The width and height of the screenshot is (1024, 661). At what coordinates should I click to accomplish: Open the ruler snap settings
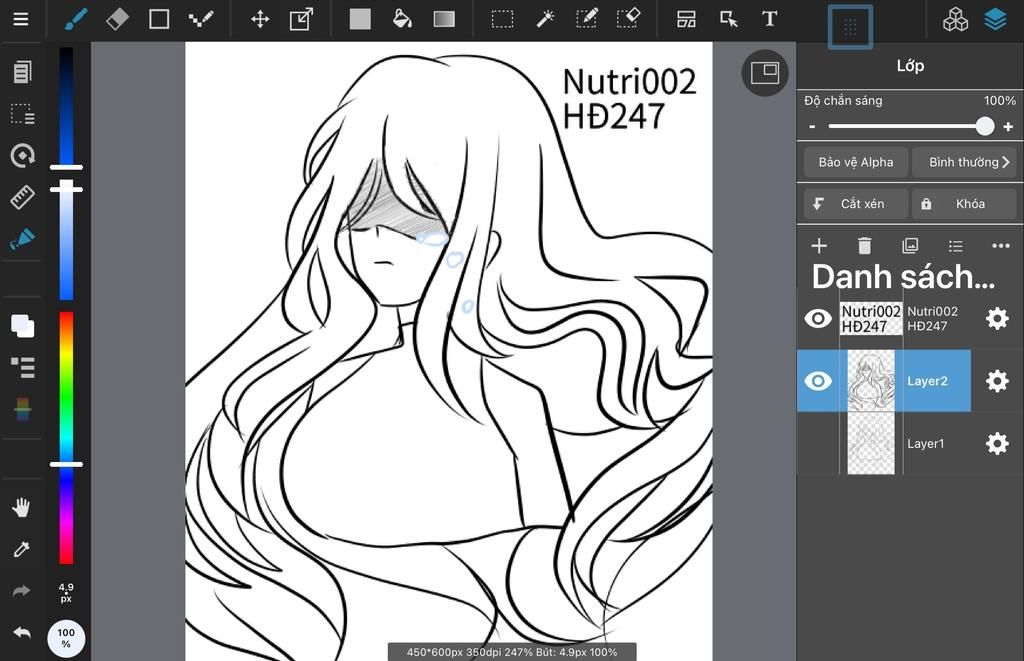(x=22, y=197)
